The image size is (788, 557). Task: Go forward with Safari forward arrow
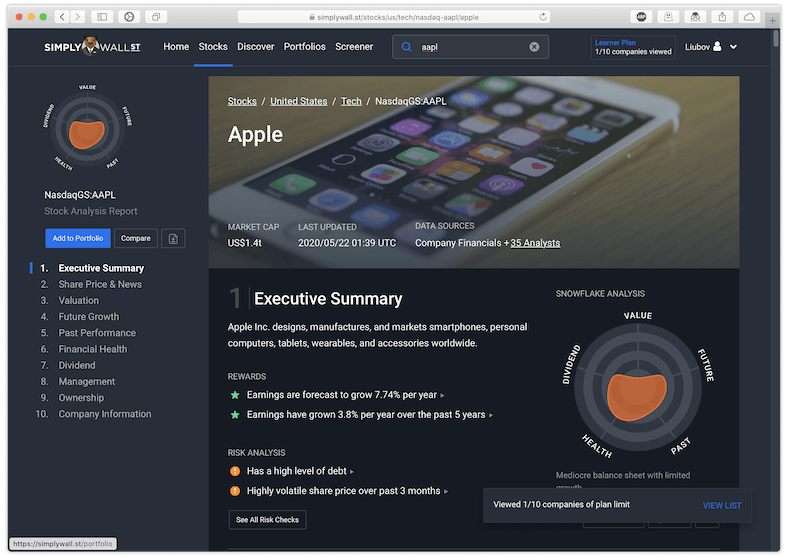click(77, 17)
